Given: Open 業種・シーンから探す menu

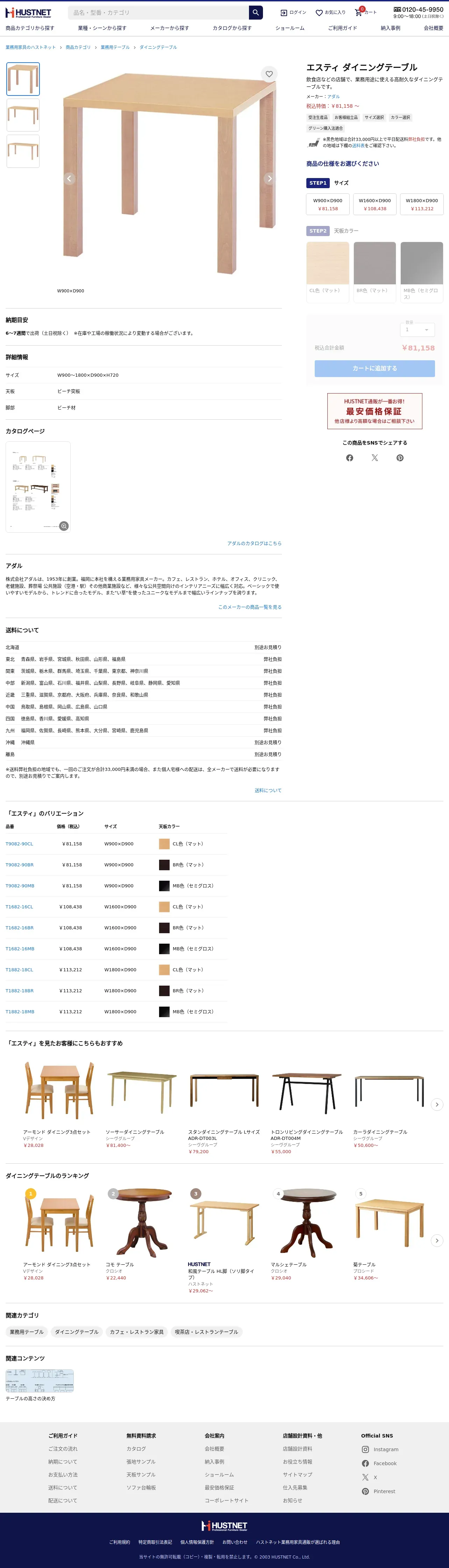Looking at the screenshot, I should (102, 28).
